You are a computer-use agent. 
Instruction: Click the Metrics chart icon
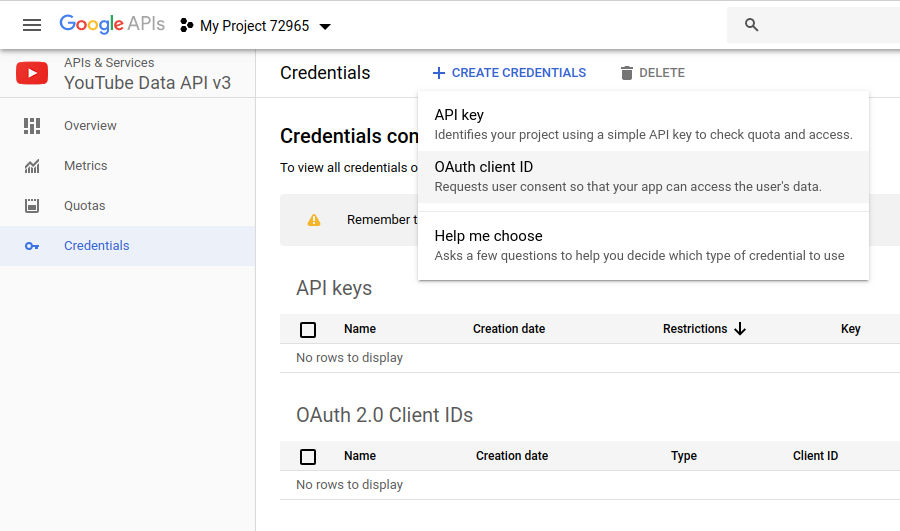click(32, 166)
